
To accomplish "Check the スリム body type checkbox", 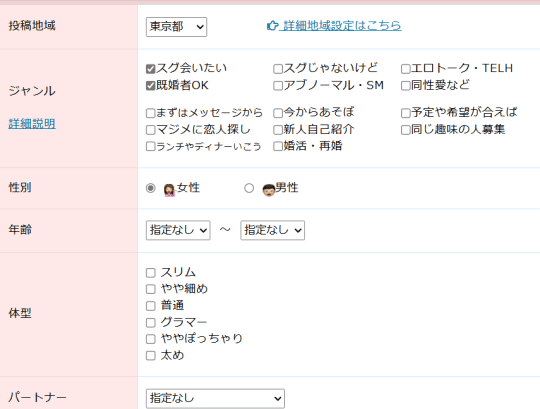I will point(150,273).
